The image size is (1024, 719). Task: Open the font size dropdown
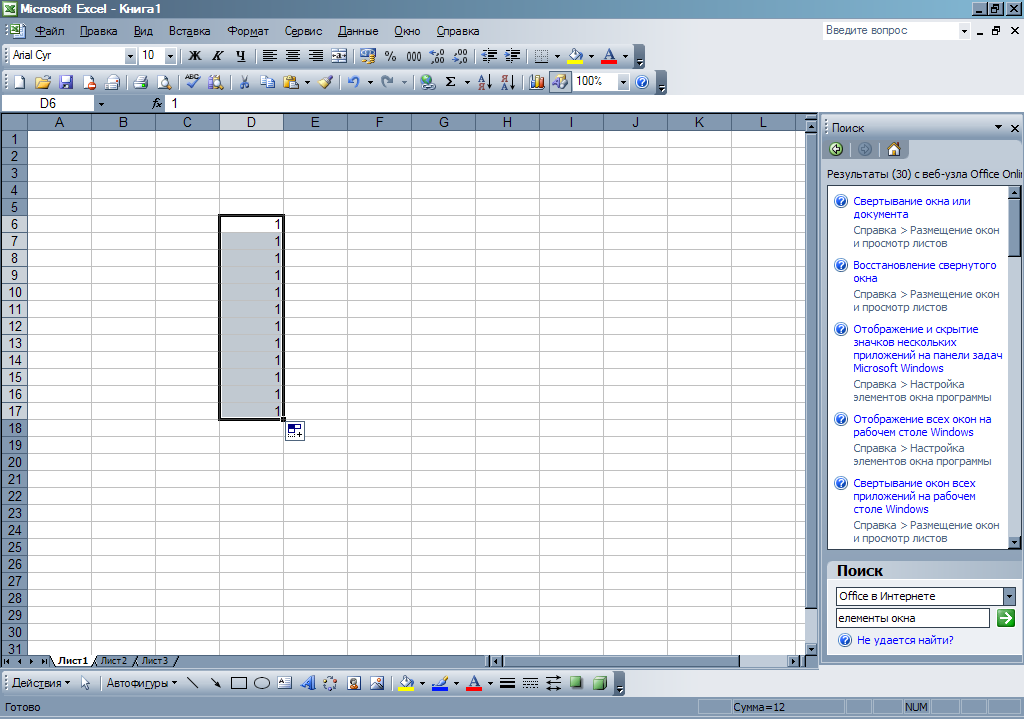pyautogui.click(x=170, y=56)
